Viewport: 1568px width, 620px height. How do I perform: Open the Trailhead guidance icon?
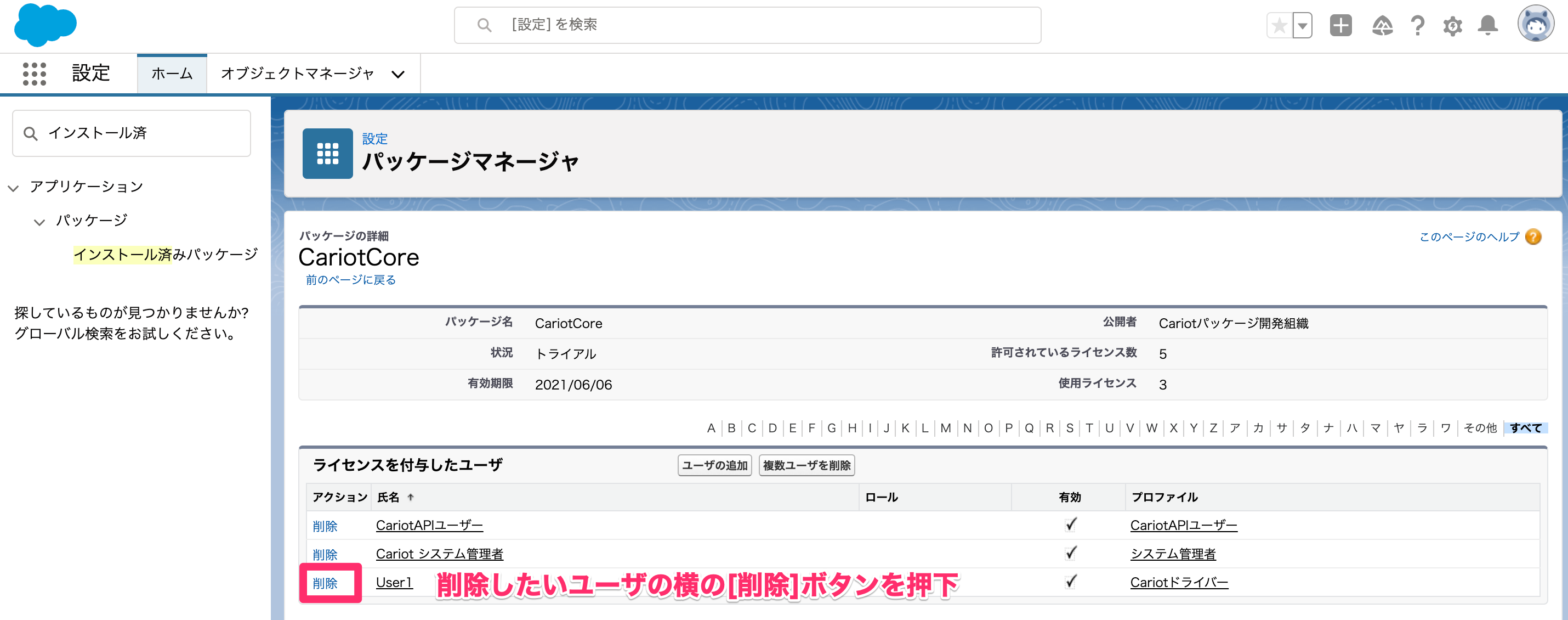(x=1382, y=26)
